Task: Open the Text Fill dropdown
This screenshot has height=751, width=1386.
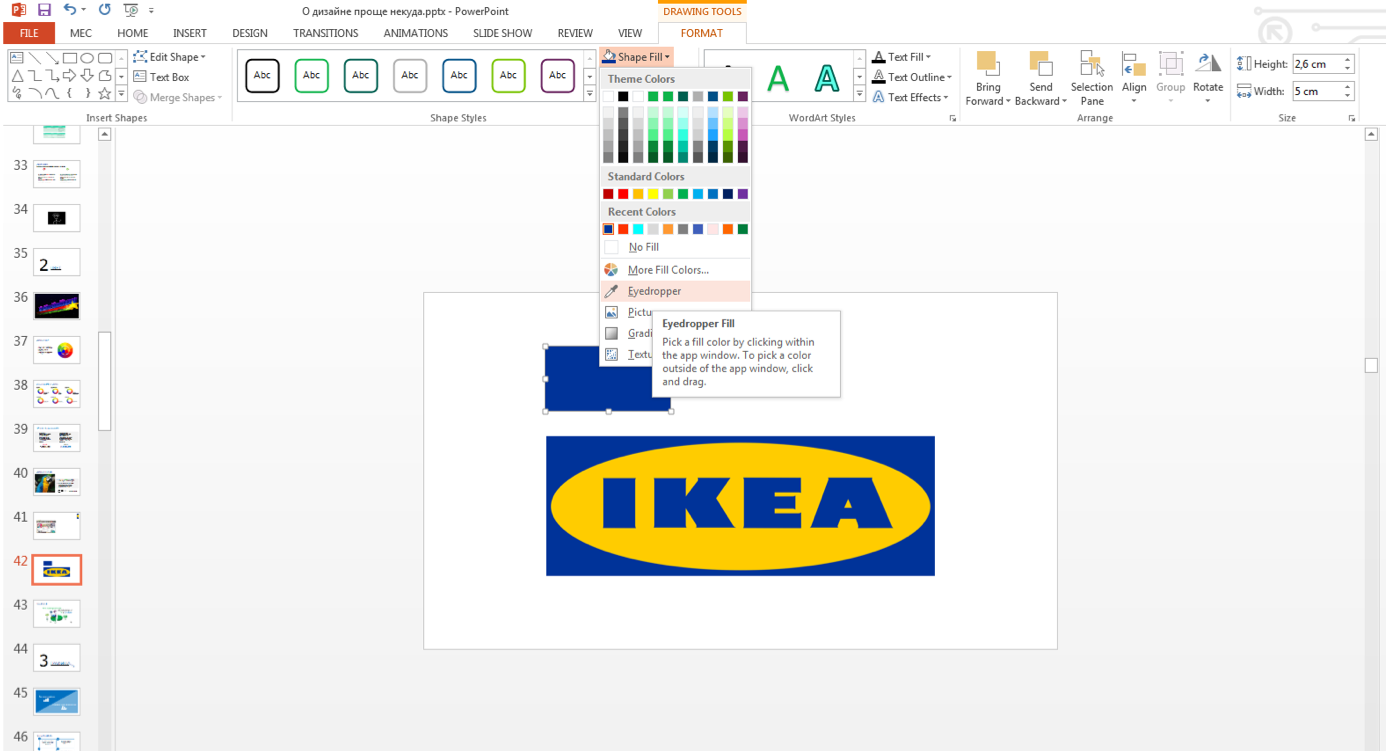Action: click(902, 57)
